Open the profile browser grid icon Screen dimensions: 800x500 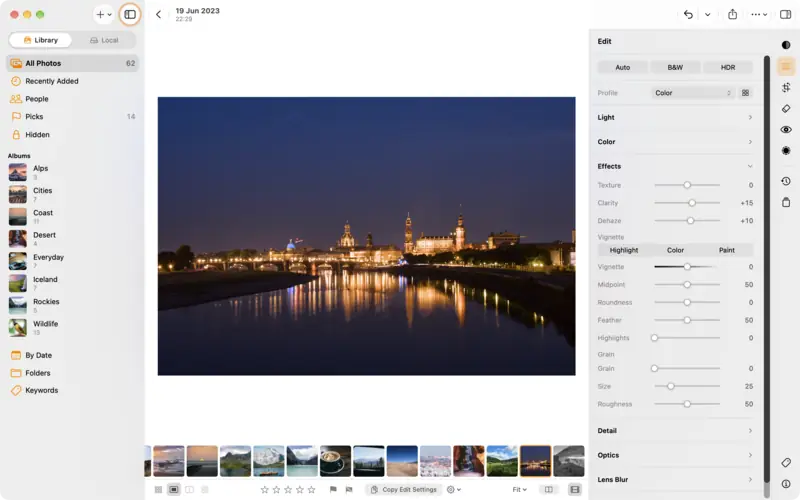pyautogui.click(x=745, y=93)
